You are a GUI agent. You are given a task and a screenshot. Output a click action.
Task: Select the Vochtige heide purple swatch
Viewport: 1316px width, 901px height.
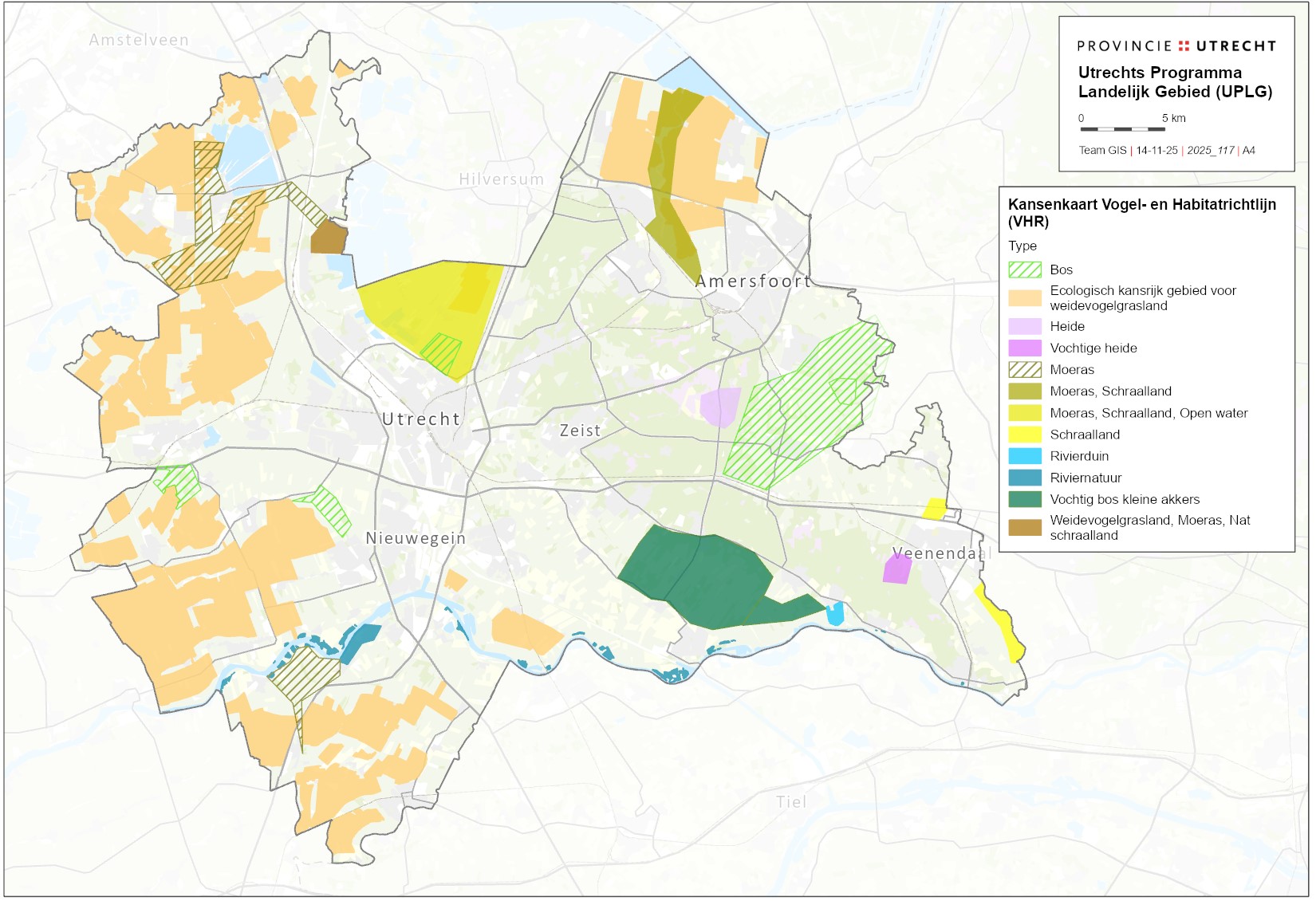1025,348
